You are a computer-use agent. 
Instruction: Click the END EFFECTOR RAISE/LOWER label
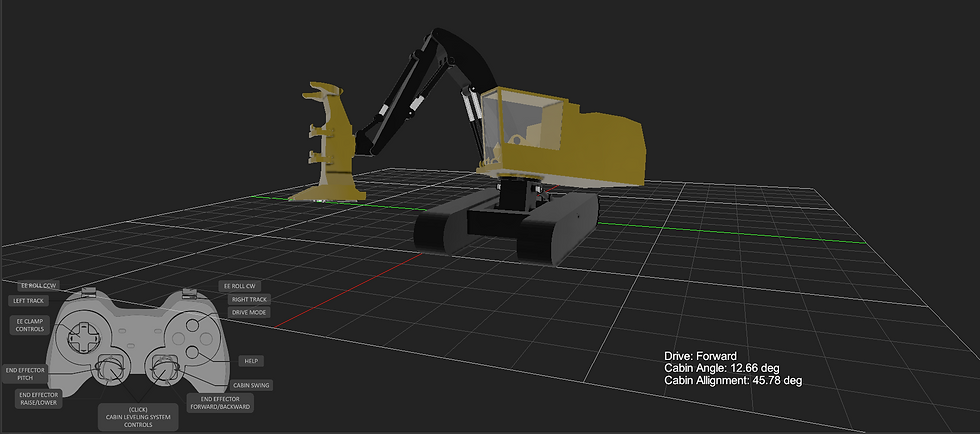[39, 399]
